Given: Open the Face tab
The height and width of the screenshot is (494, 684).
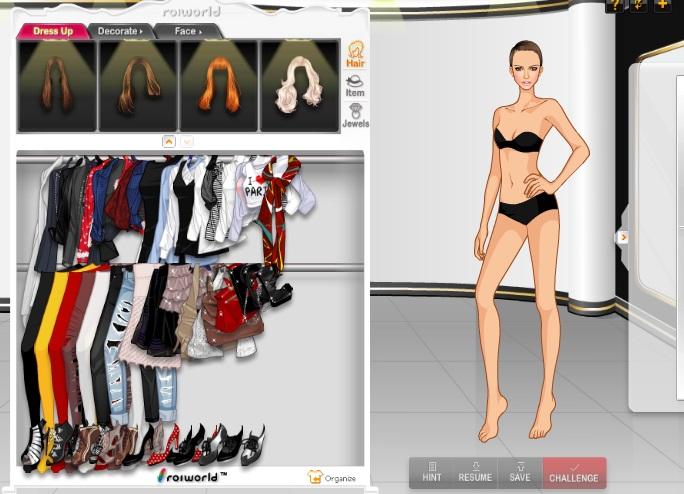Looking at the screenshot, I should [187, 32].
